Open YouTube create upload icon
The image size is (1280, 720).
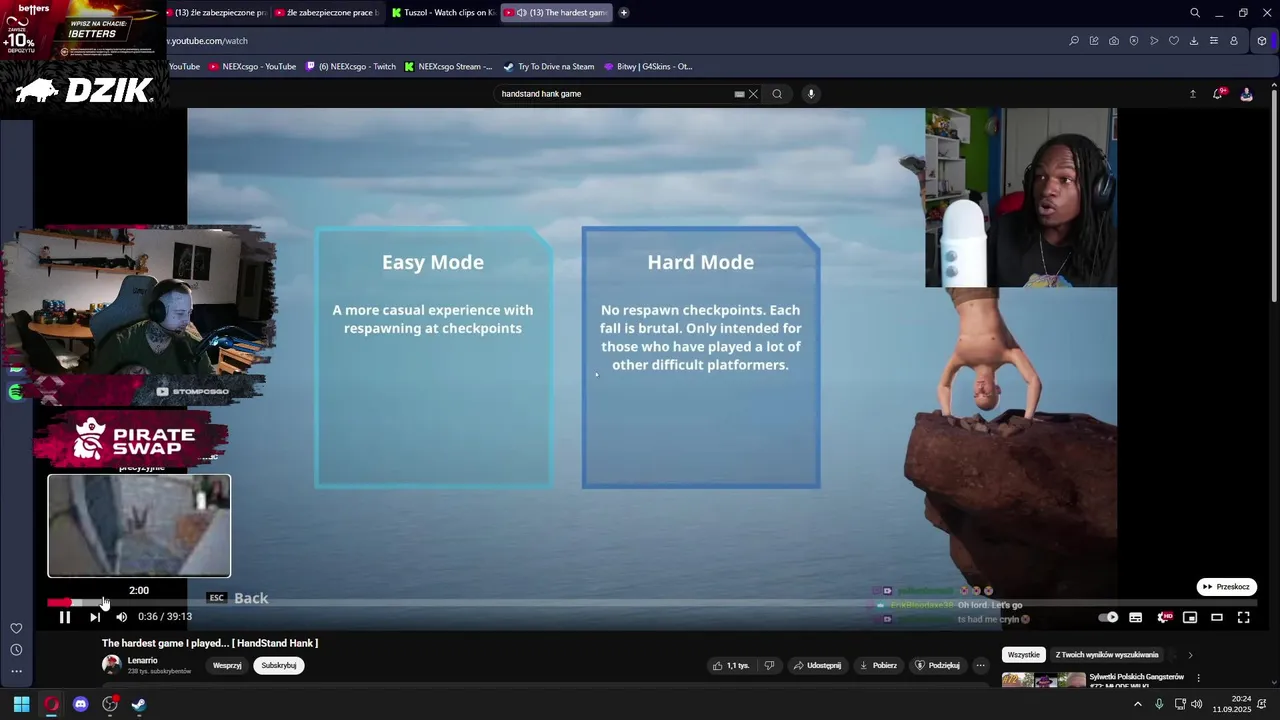pos(1192,94)
